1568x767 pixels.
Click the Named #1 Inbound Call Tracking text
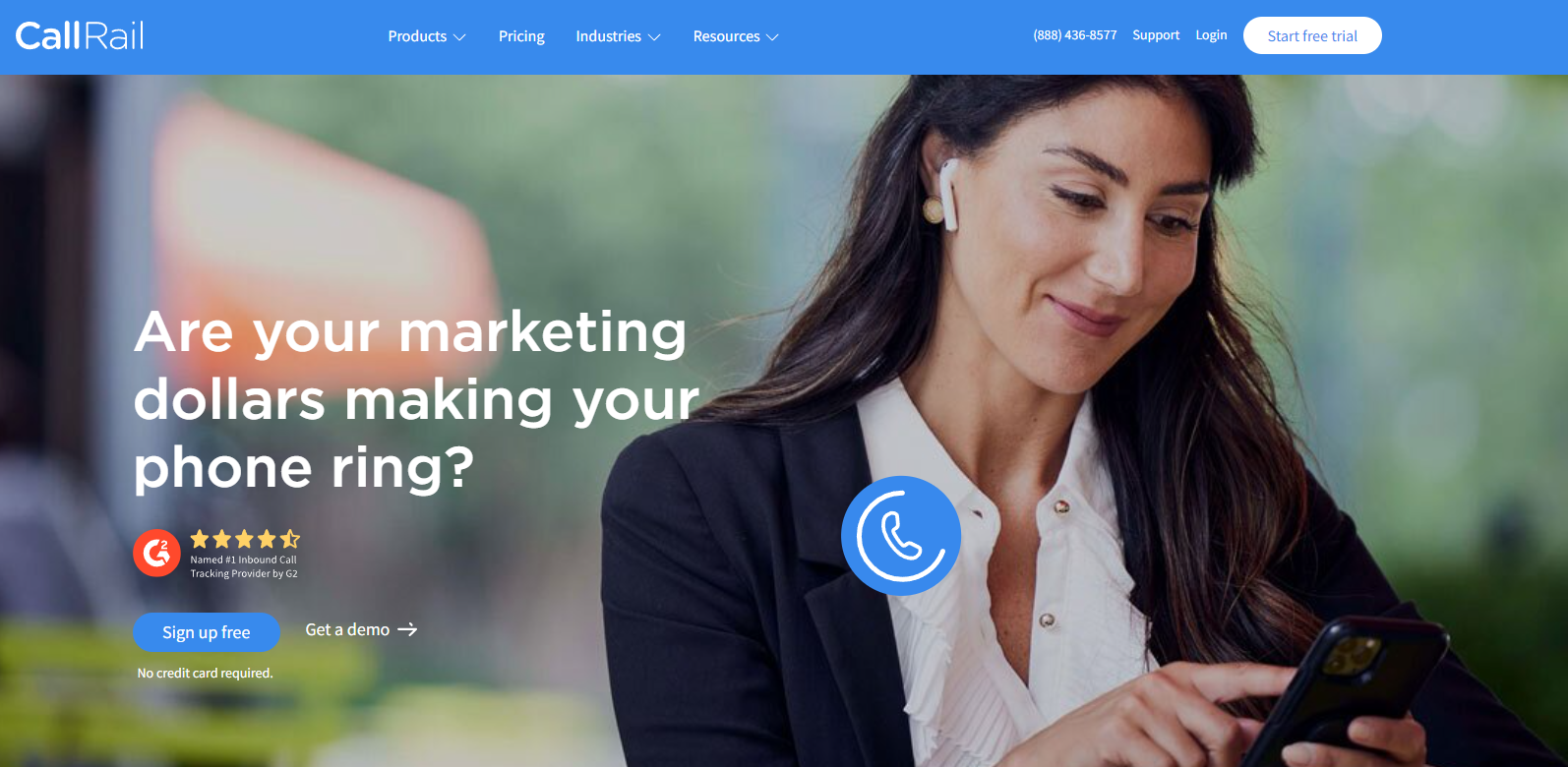tap(244, 566)
